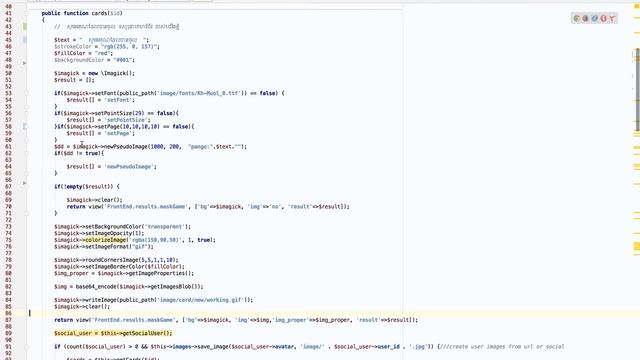The image size is (640, 360).
Task: Click the fold end marker at line 71
Action: 27,213
